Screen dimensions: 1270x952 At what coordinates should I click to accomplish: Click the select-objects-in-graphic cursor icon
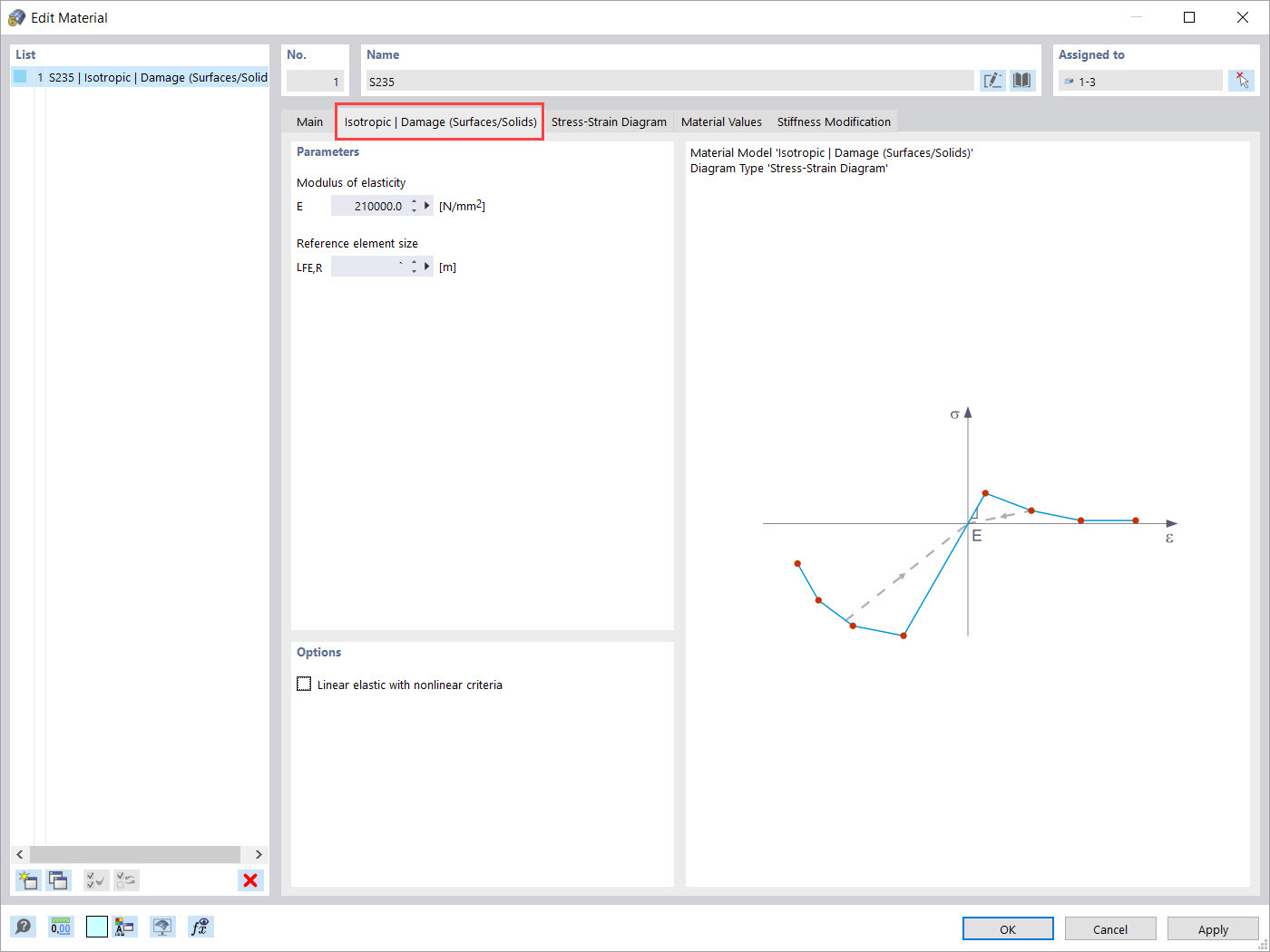click(x=1241, y=81)
